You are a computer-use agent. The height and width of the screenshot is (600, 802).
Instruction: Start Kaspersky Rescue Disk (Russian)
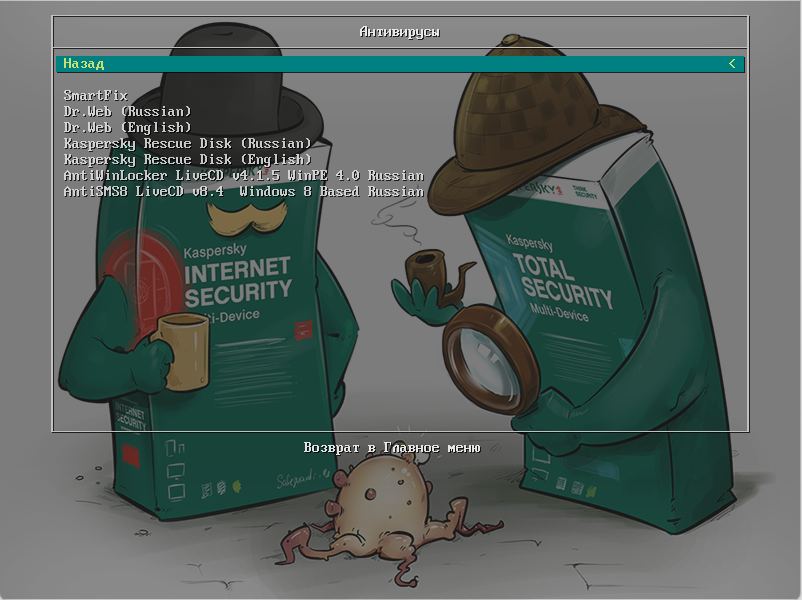[187, 144]
